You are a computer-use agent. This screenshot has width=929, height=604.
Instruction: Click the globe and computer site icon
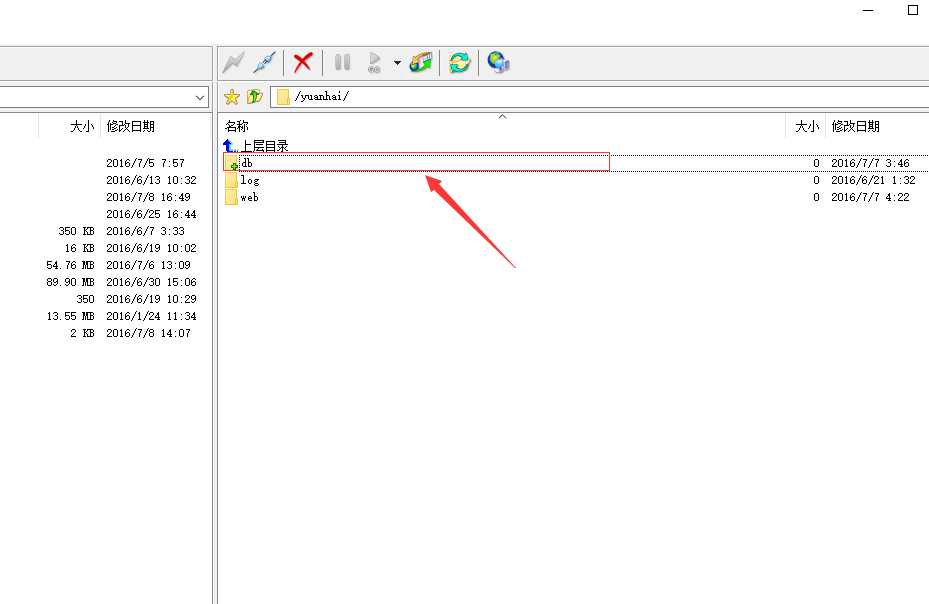498,62
